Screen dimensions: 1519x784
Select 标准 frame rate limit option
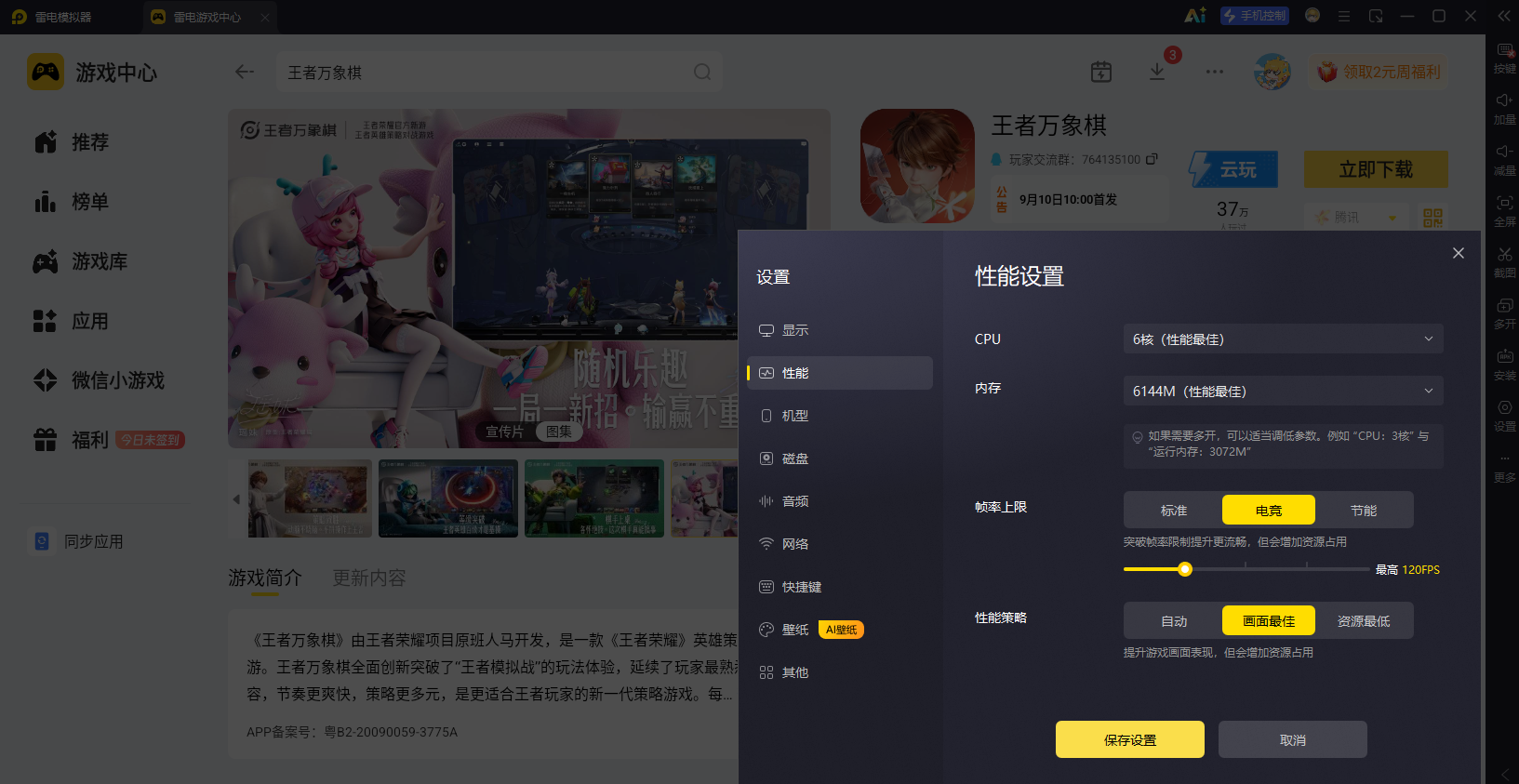[x=1174, y=511]
